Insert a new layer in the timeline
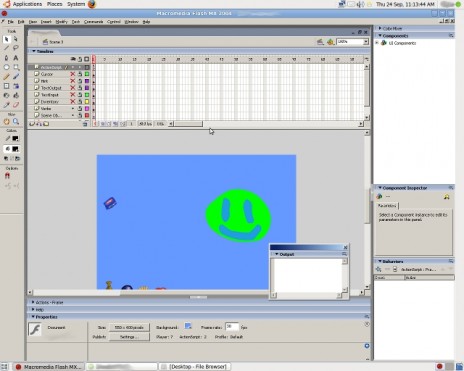The height and width of the screenshot is (371, 464). coord(32,124)
